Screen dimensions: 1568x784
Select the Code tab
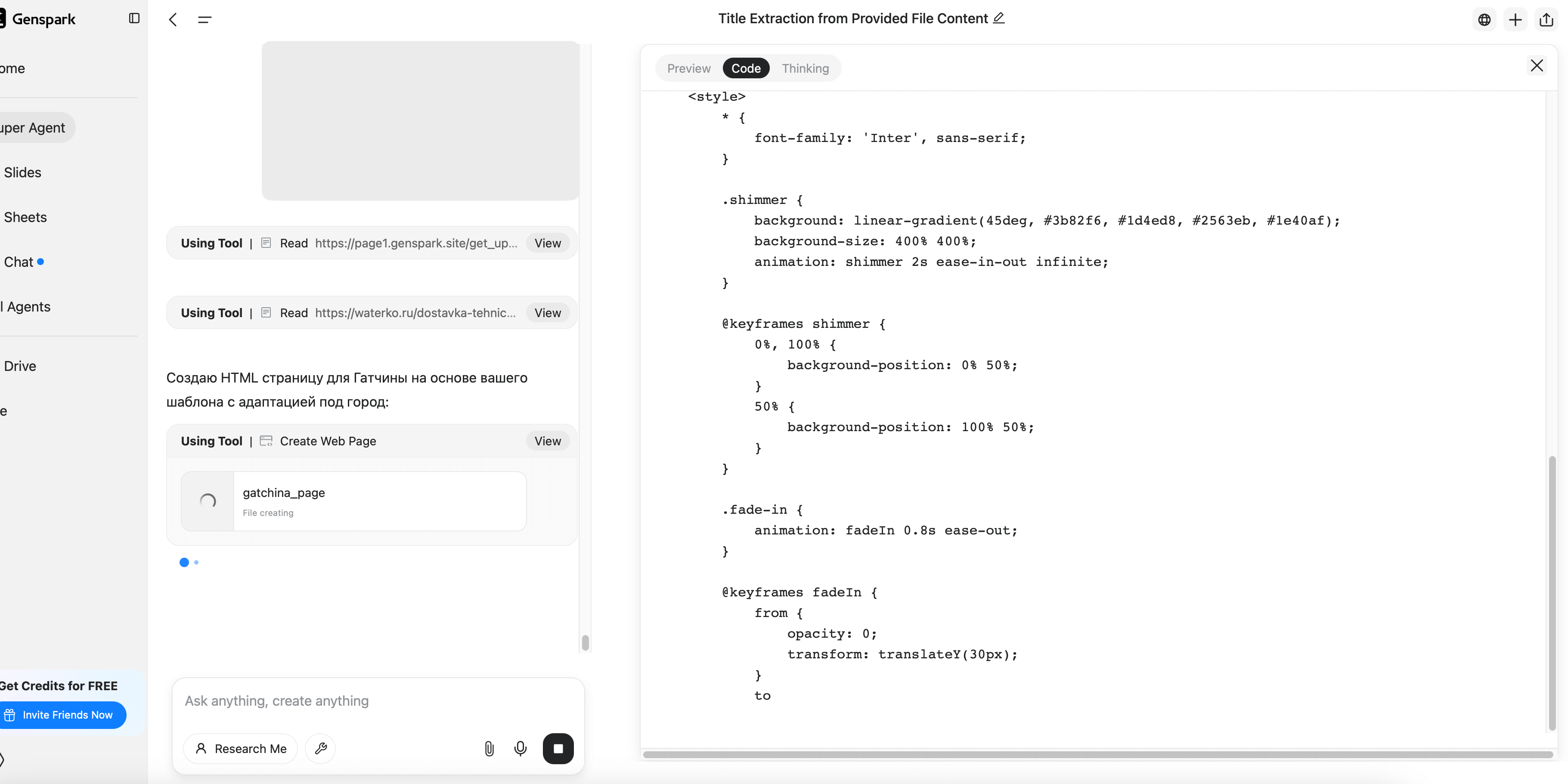746,68
